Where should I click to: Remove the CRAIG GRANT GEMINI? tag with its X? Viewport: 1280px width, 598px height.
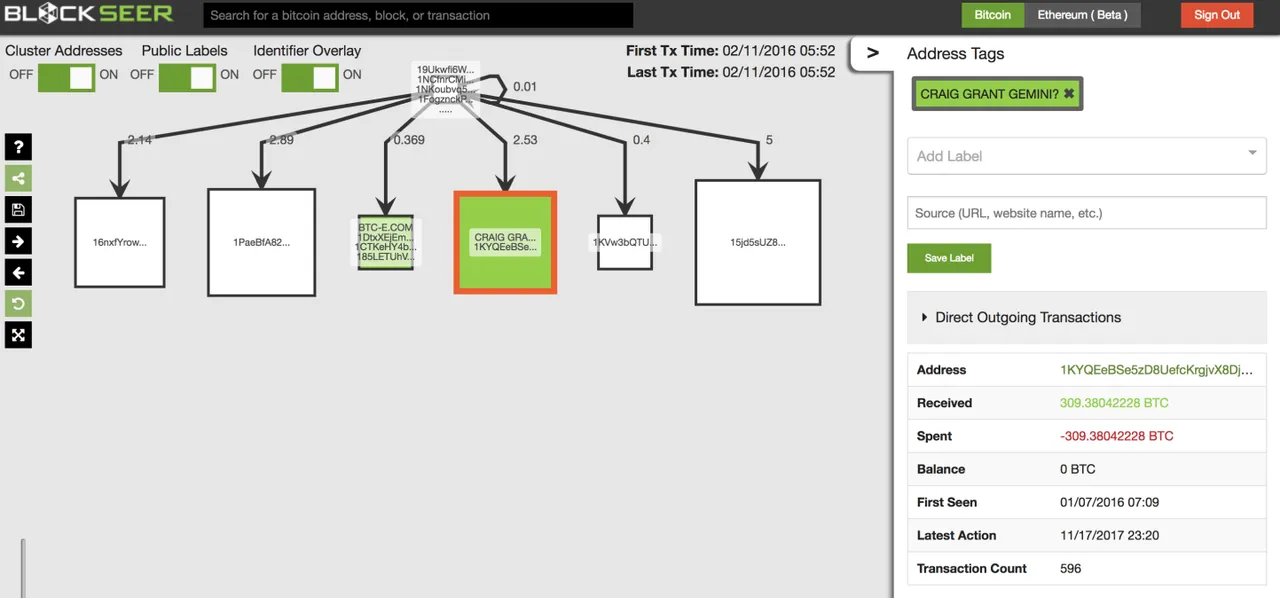1068,94
